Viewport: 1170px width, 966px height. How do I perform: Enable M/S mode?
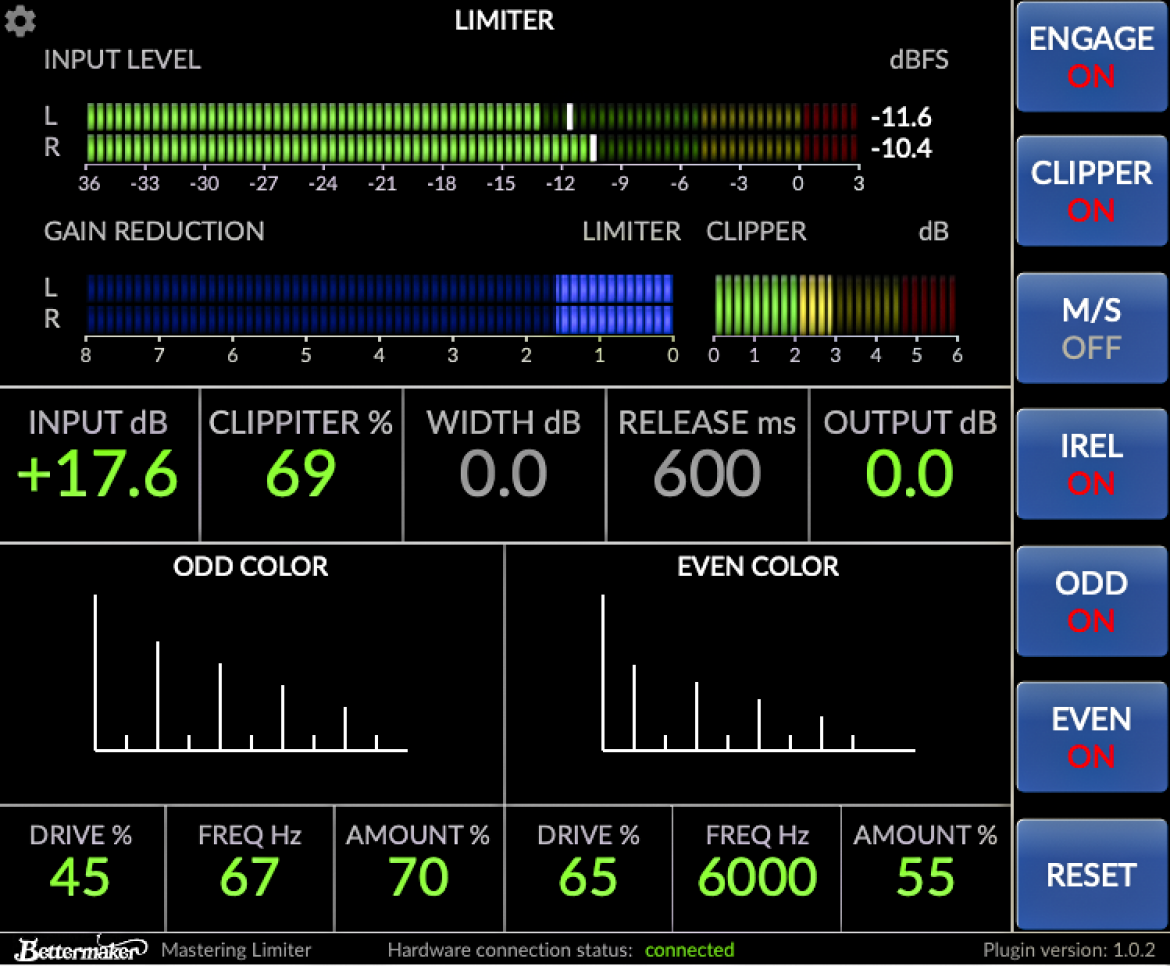click(x=1091, y=328)
